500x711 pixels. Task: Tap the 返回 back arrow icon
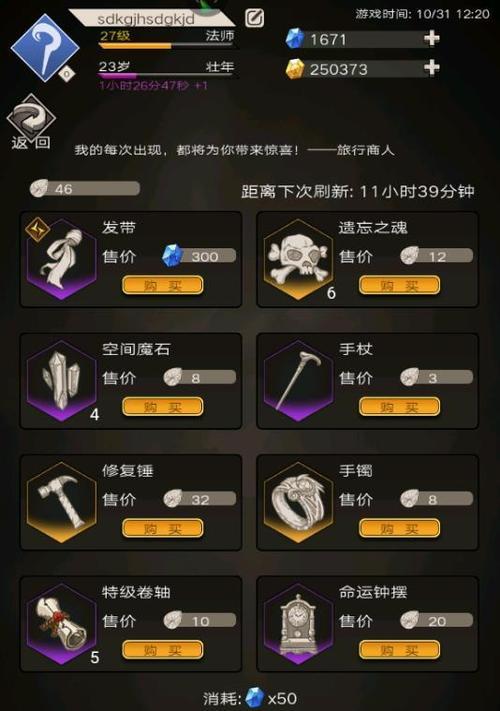click(31, 117)
